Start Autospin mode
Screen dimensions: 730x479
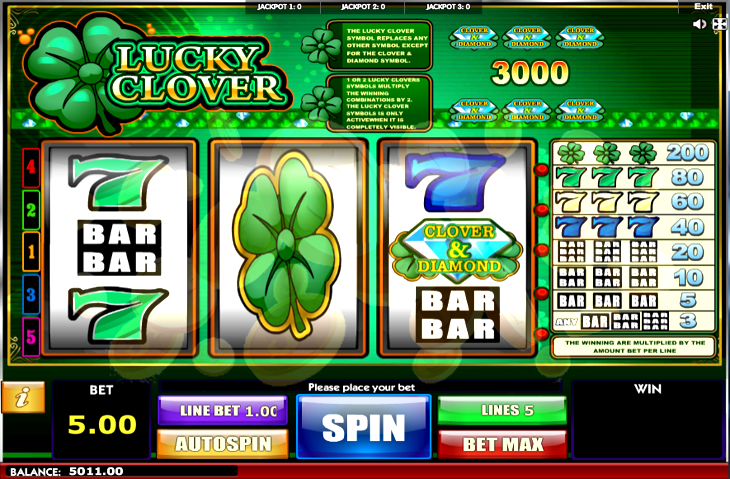pos(223,444)
